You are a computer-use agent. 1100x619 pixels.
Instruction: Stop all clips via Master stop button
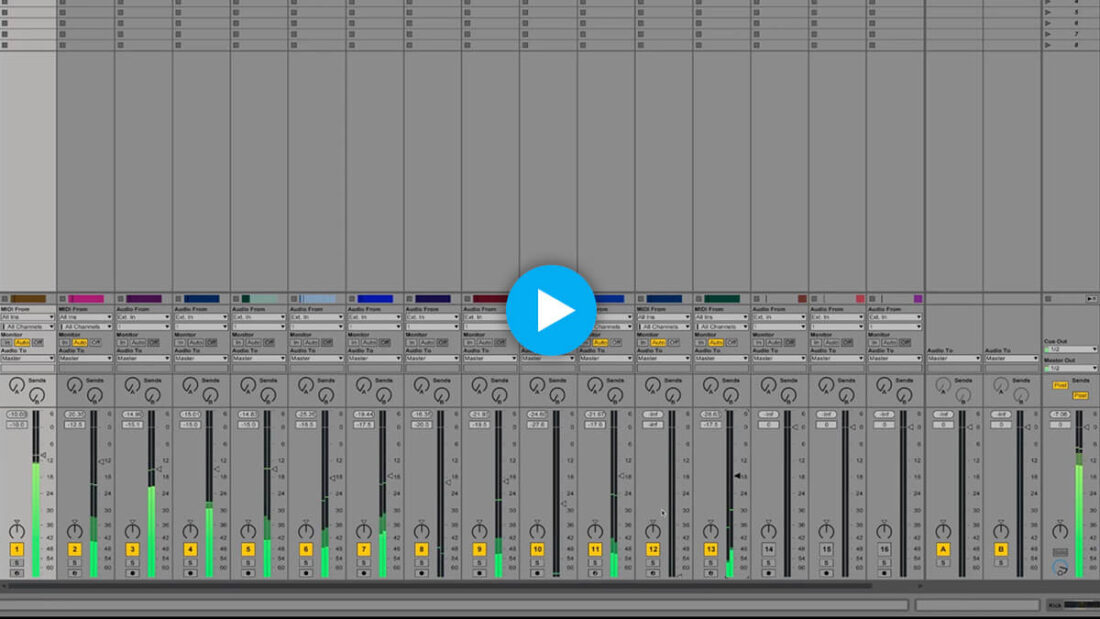tap(1048, 299)
